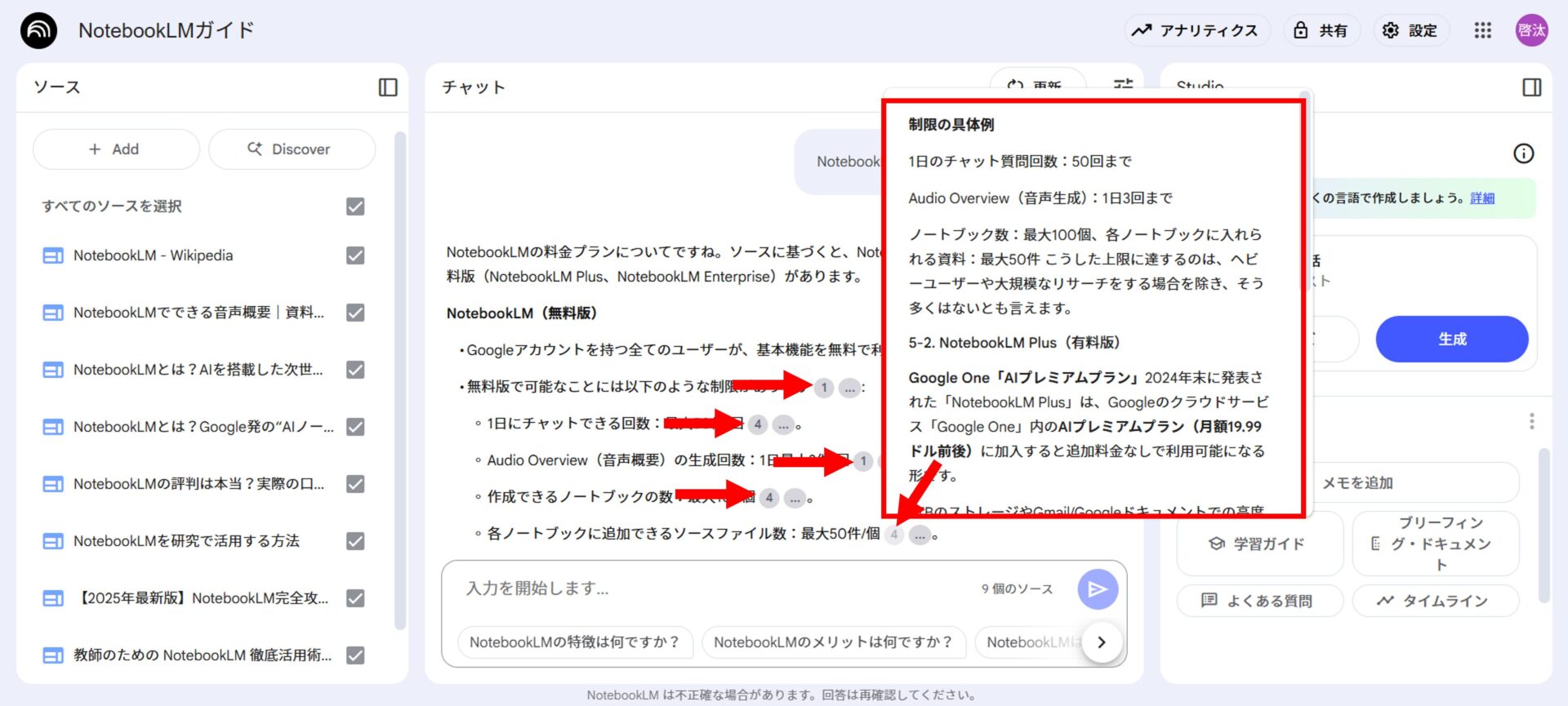The image size is (1568, 706).
Task: Click the send message arrow button
Action: [1098, 589]
